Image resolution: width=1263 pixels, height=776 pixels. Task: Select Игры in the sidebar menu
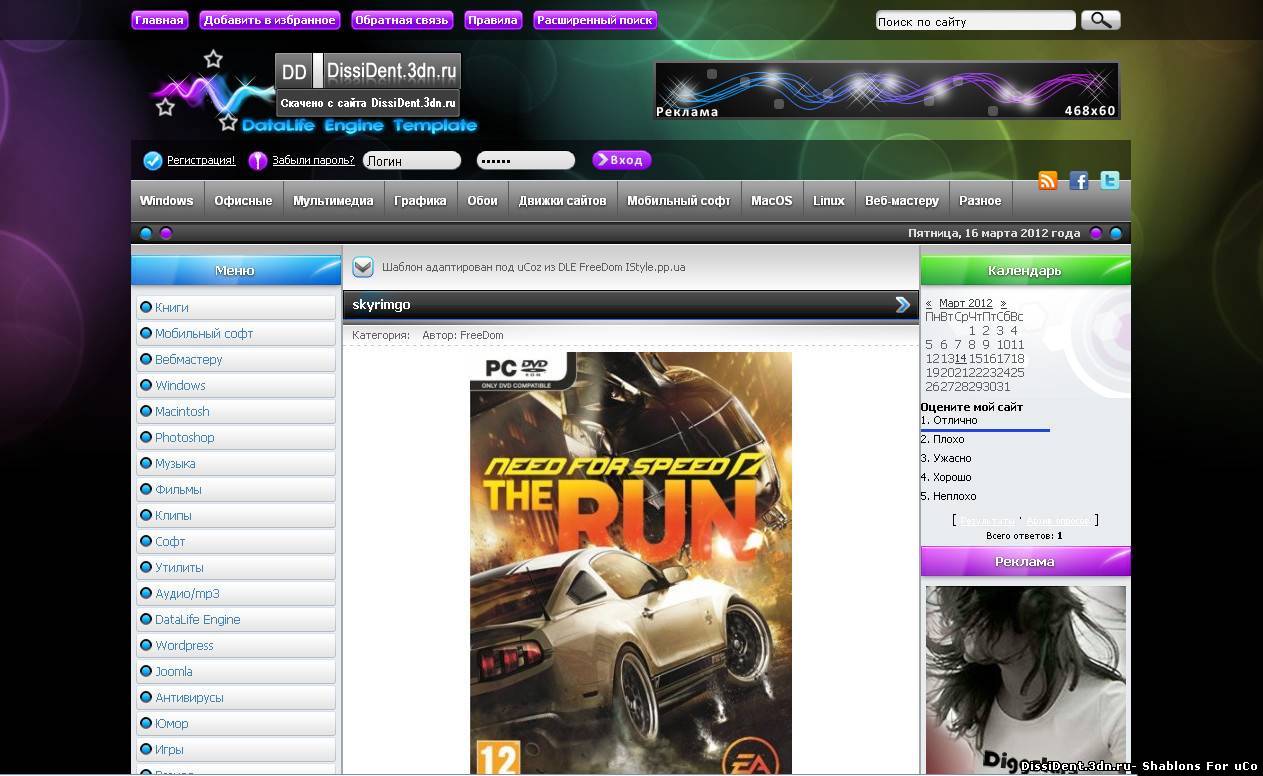(x=236, y=749)
